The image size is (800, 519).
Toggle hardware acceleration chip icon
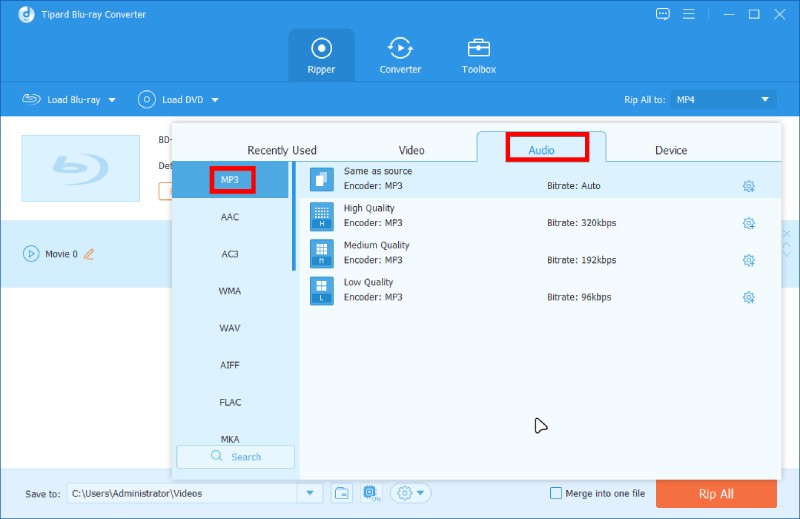coord(371,493)
